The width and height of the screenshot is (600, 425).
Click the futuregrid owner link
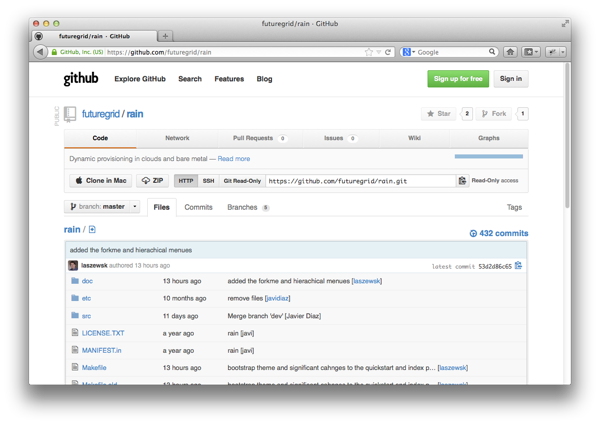click(101, 114)
